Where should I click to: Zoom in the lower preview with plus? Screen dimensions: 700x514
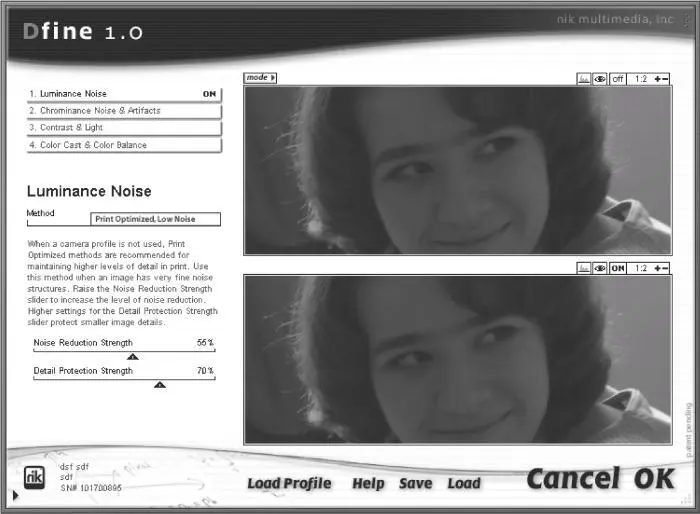point(658,268)
